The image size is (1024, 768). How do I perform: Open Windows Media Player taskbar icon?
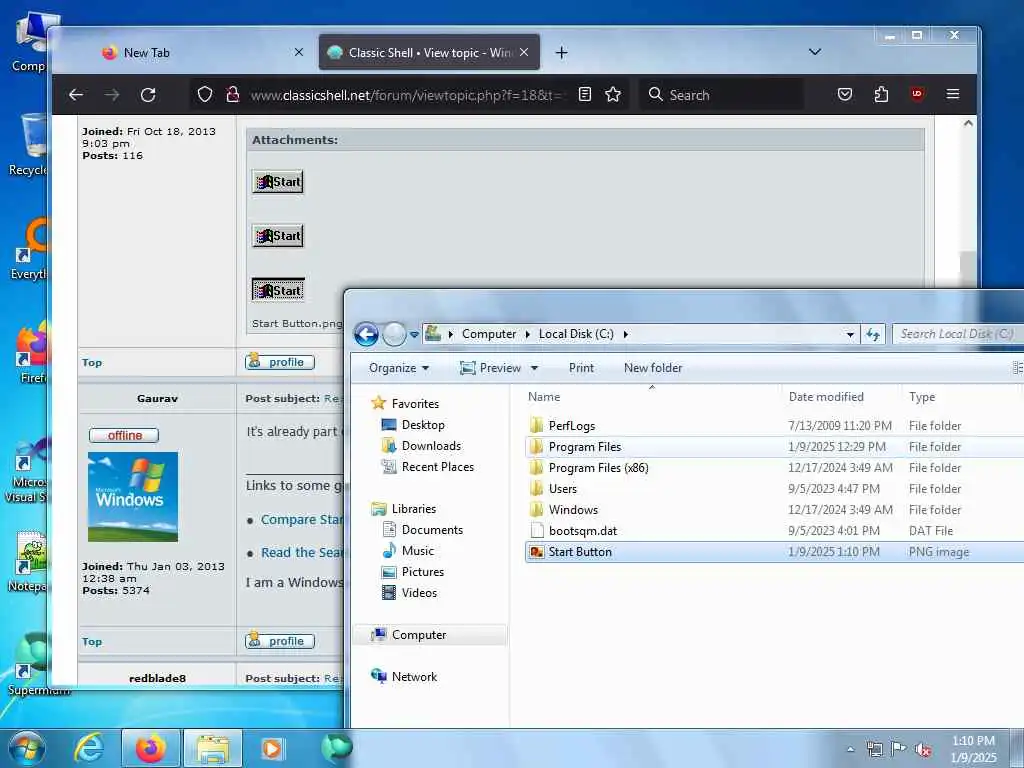tap(272, 748)
